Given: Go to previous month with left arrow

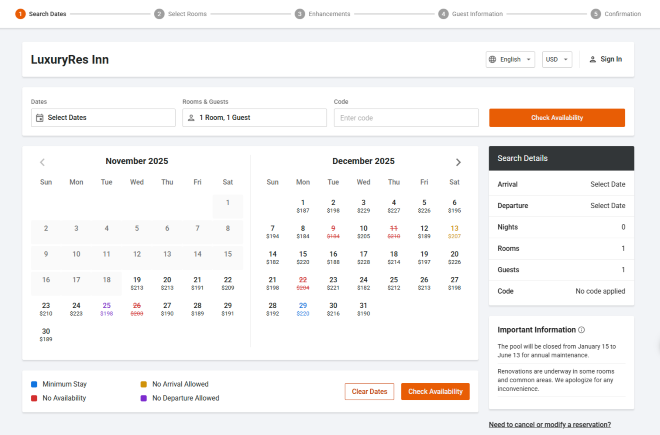Looking at the screenshot, I should click(x=42, y=162).
